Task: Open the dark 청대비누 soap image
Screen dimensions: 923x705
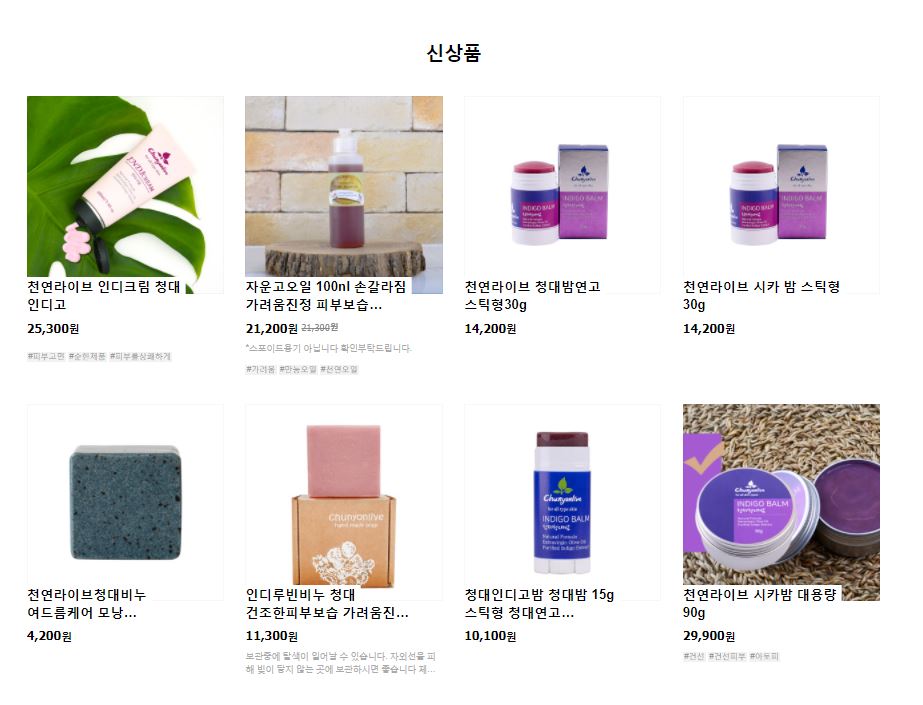Action: (x=125, y=502)
